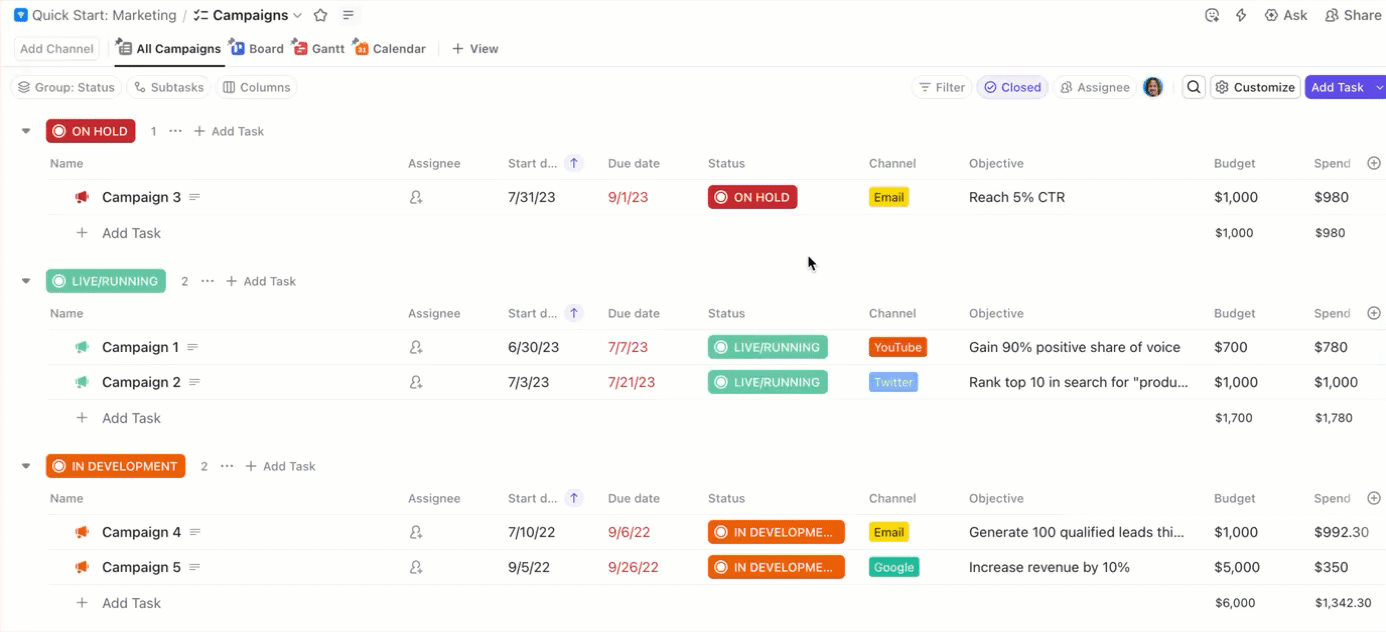Open search with the magnifier icon

point(1193,87)
